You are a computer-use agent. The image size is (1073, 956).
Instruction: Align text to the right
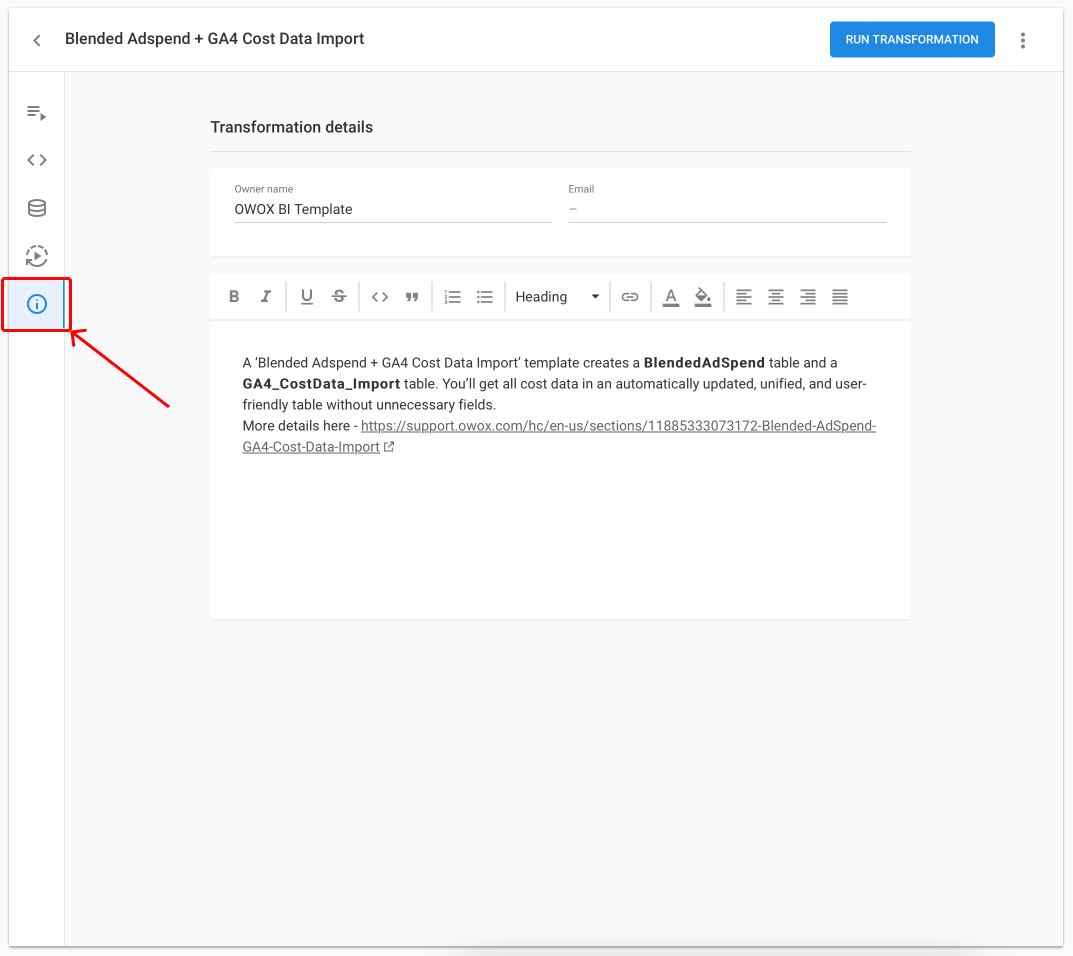coord(807,296)
